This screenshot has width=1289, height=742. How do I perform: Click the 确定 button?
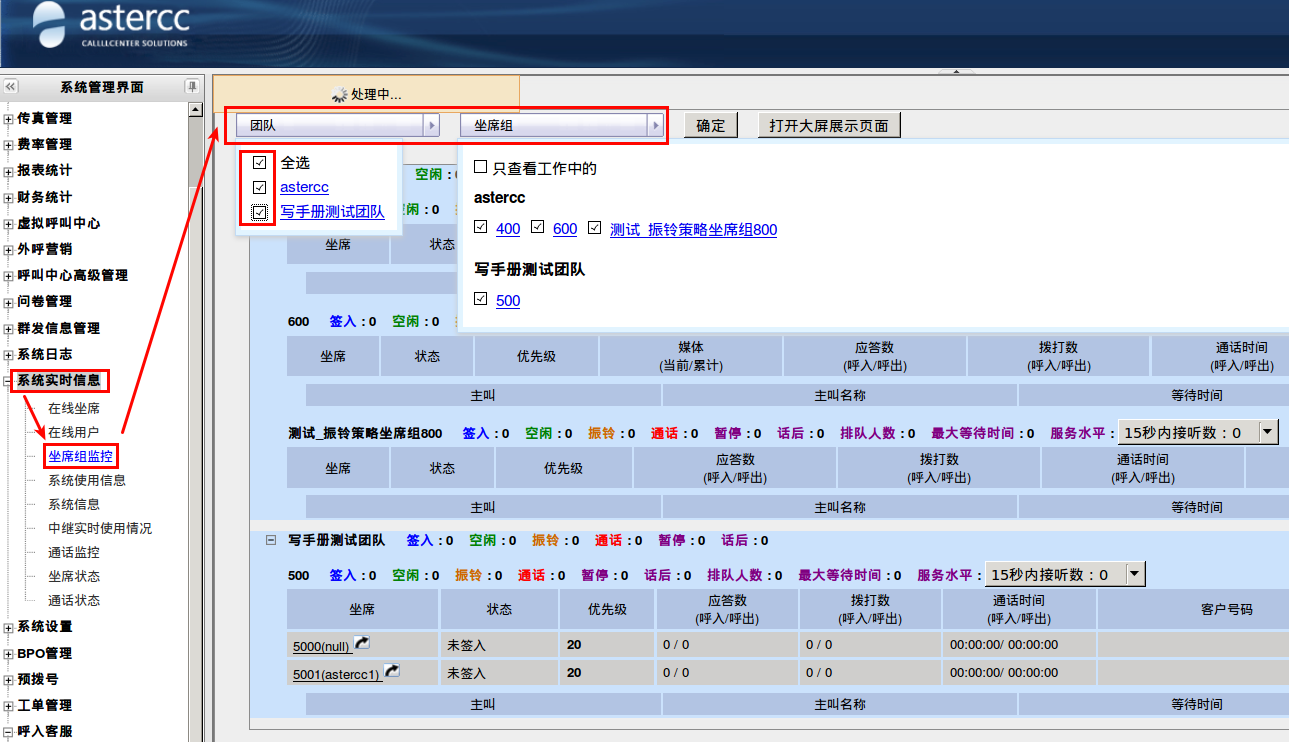[711, 125]
